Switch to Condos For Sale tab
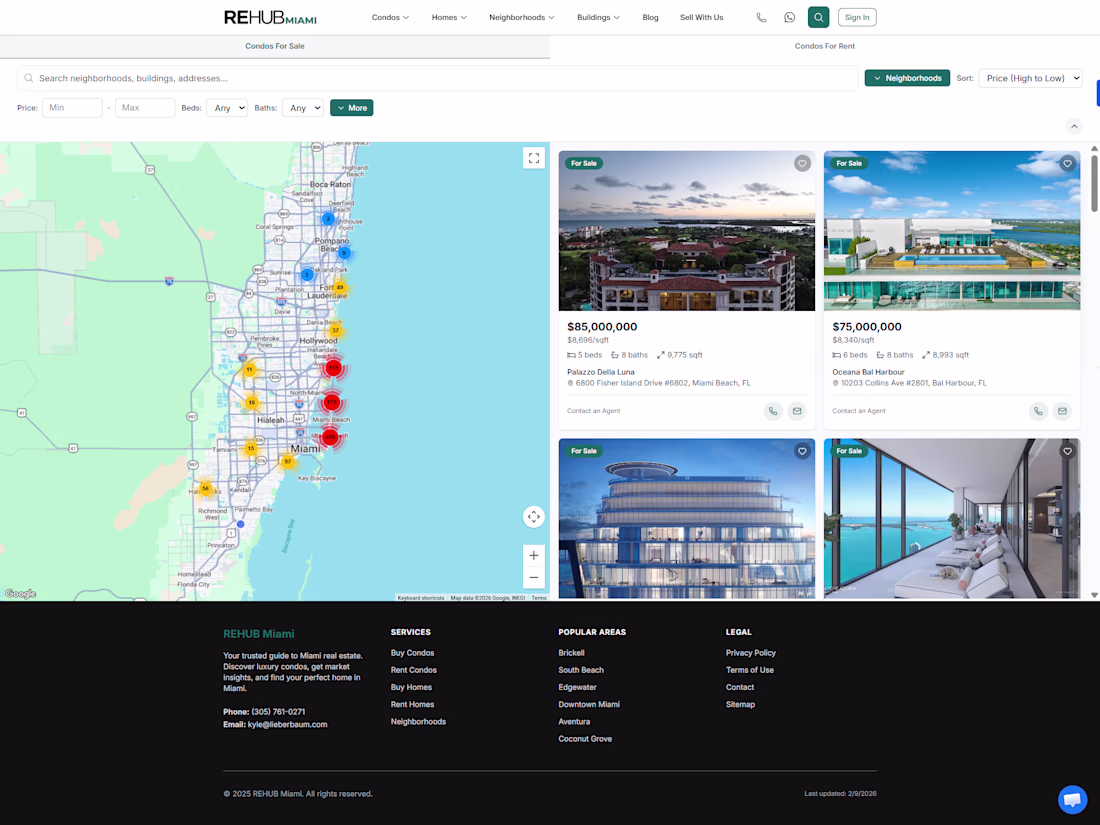1100x825 pixels. click(275, 46)
